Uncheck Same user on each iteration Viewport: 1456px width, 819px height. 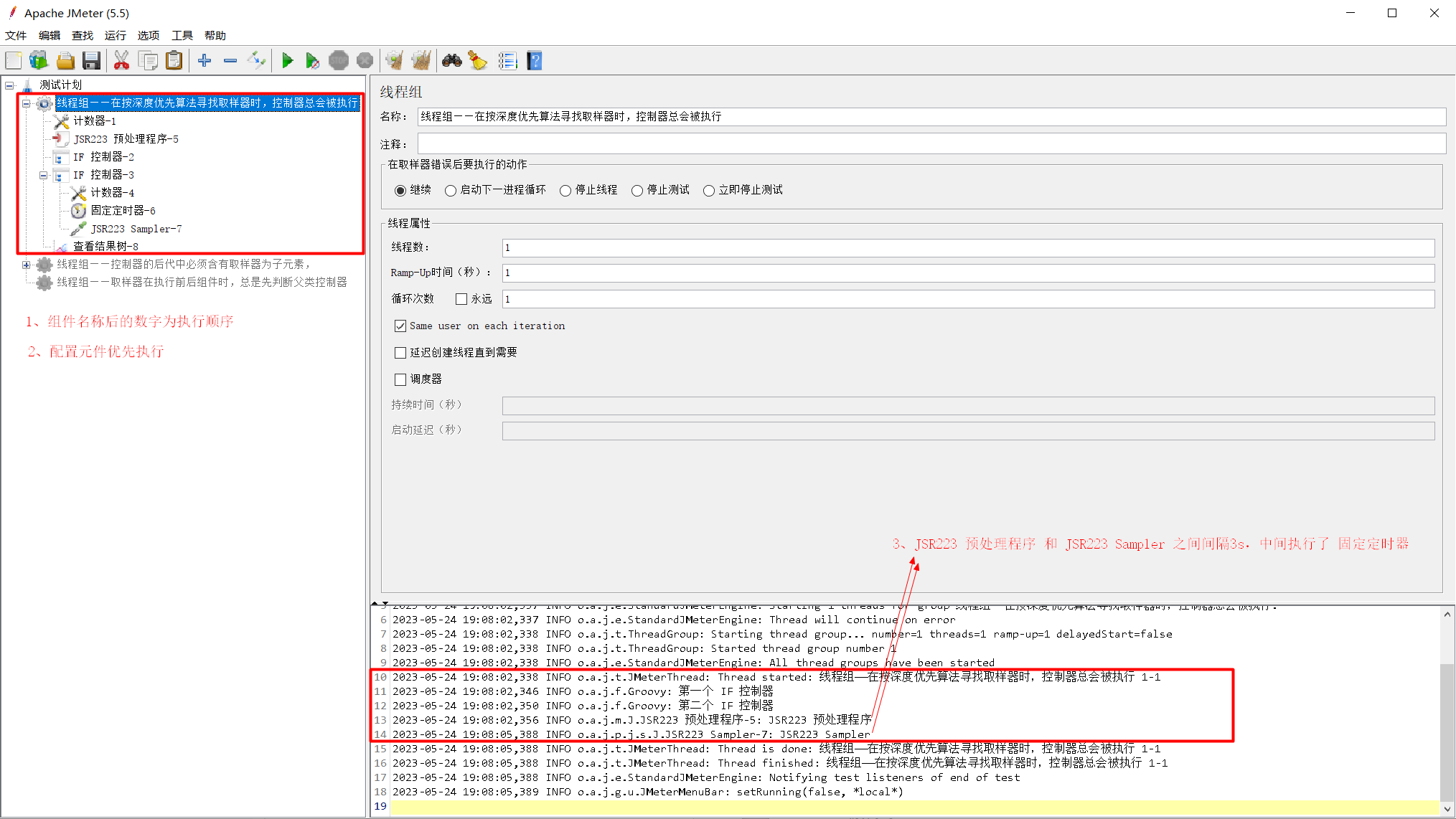(x=400, y=326)
